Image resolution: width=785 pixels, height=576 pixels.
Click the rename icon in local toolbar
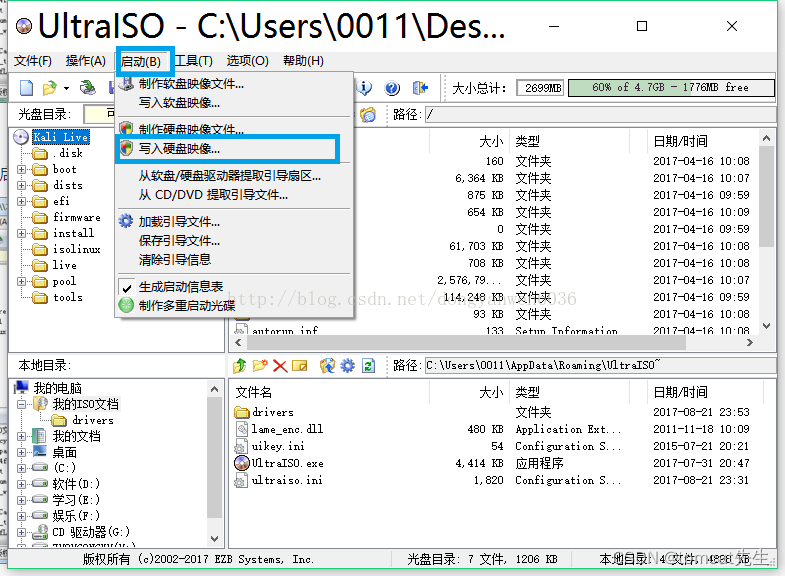pos(299,366)
